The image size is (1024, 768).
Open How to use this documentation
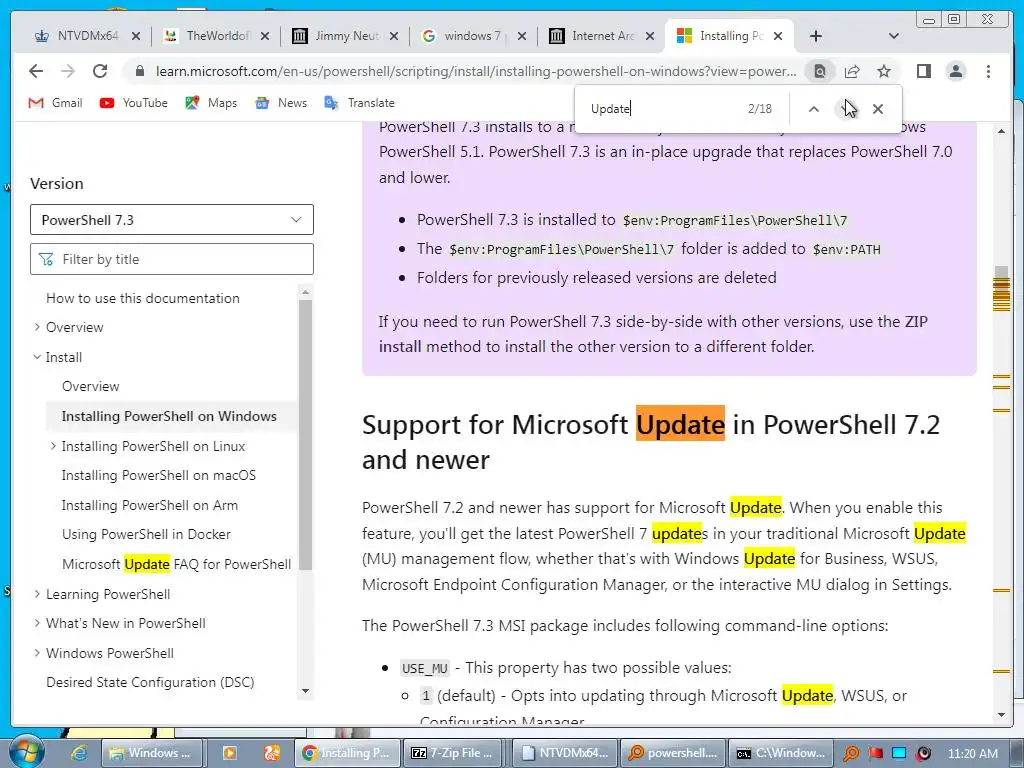tap(142, 298)
